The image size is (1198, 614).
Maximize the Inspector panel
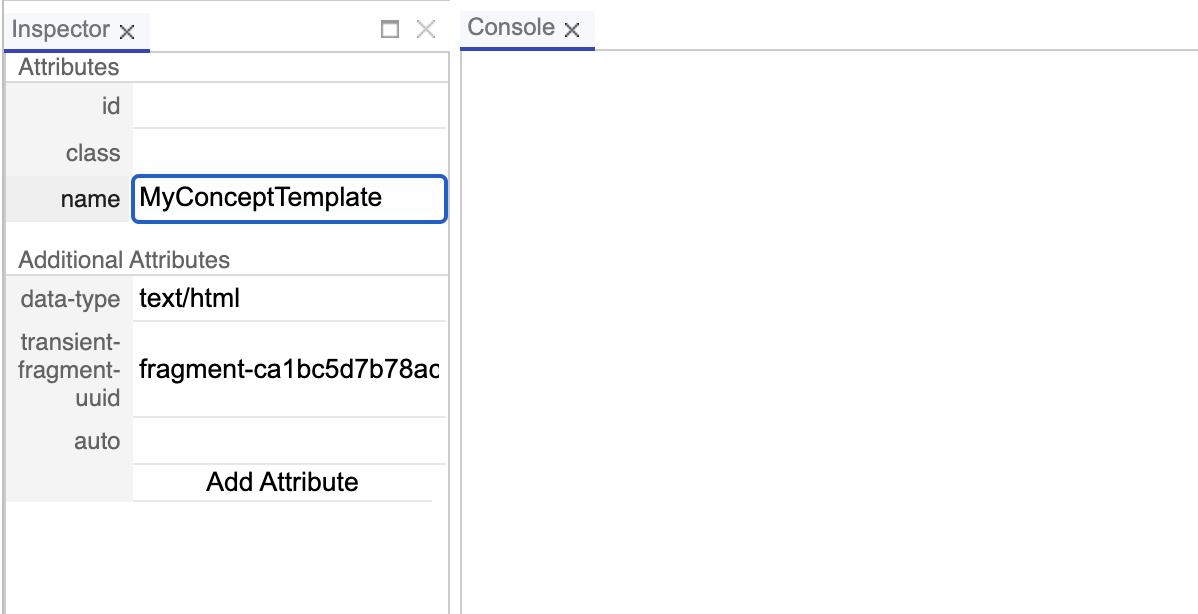tap(390, 30)
